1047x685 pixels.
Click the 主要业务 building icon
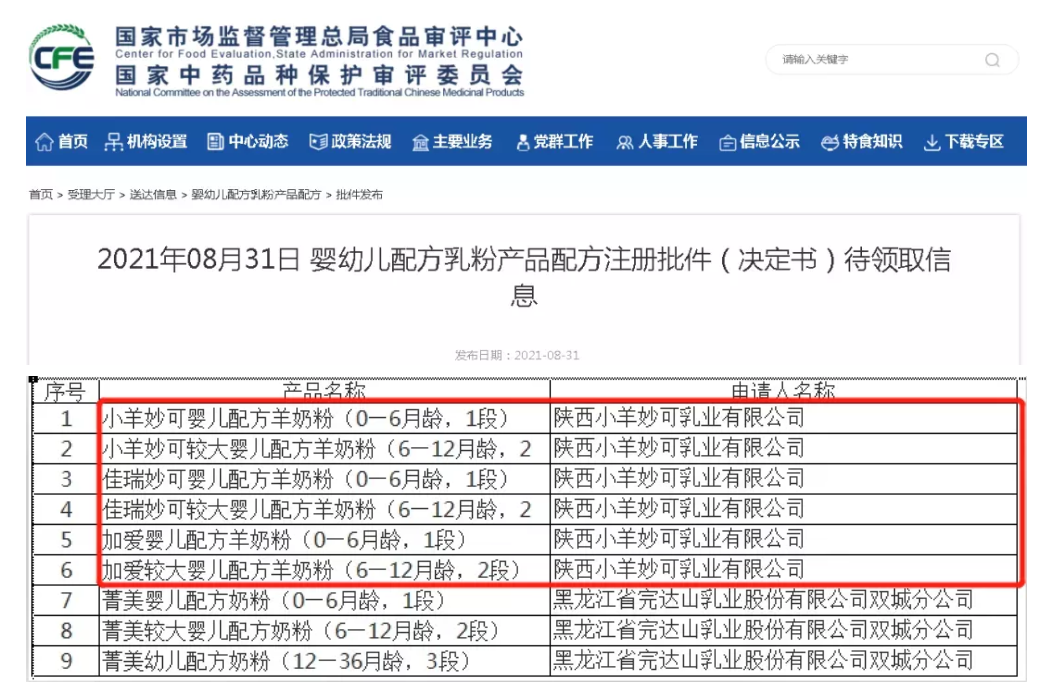420,142
